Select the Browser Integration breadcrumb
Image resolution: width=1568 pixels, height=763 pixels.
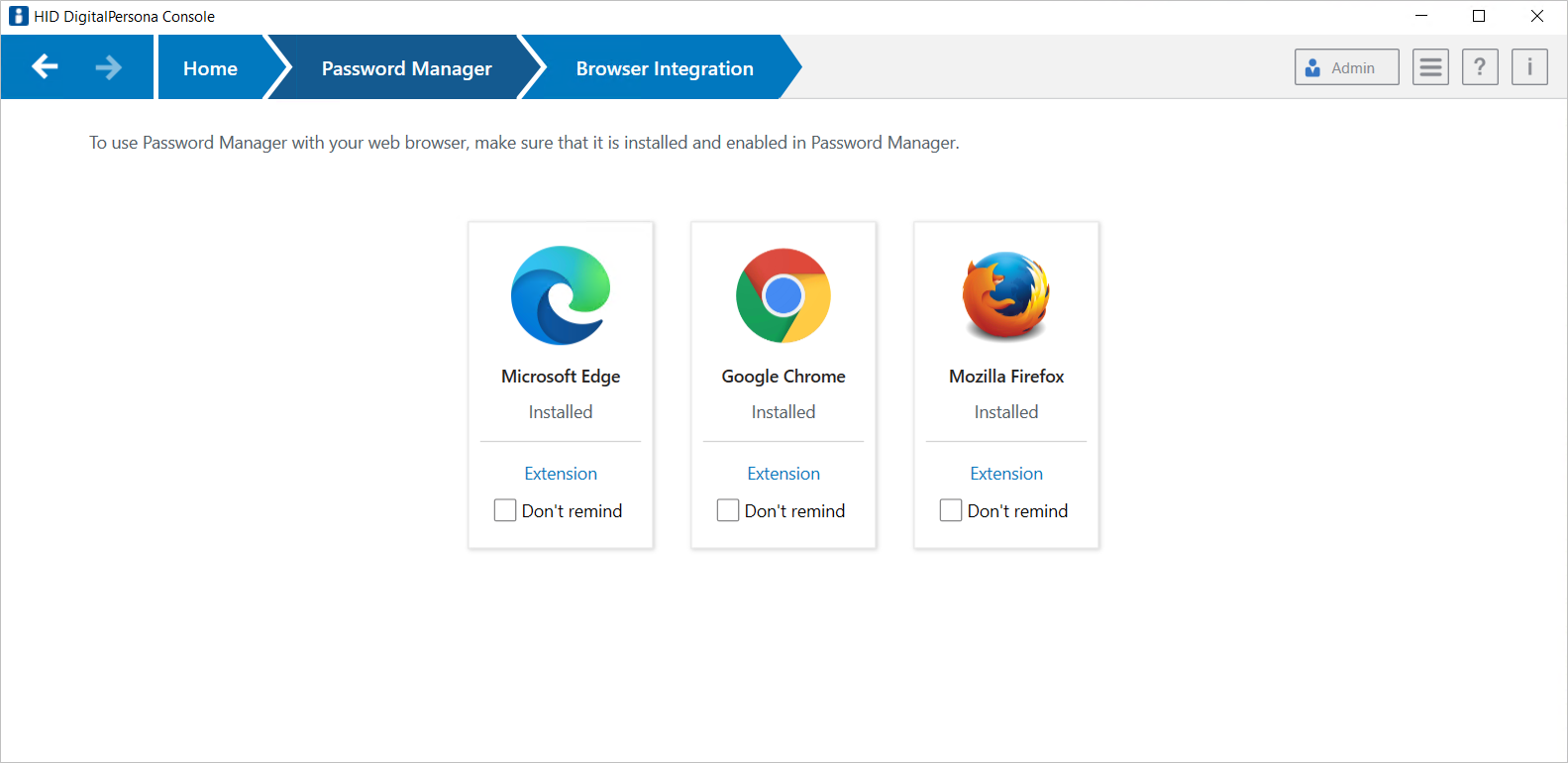point(665,68)
